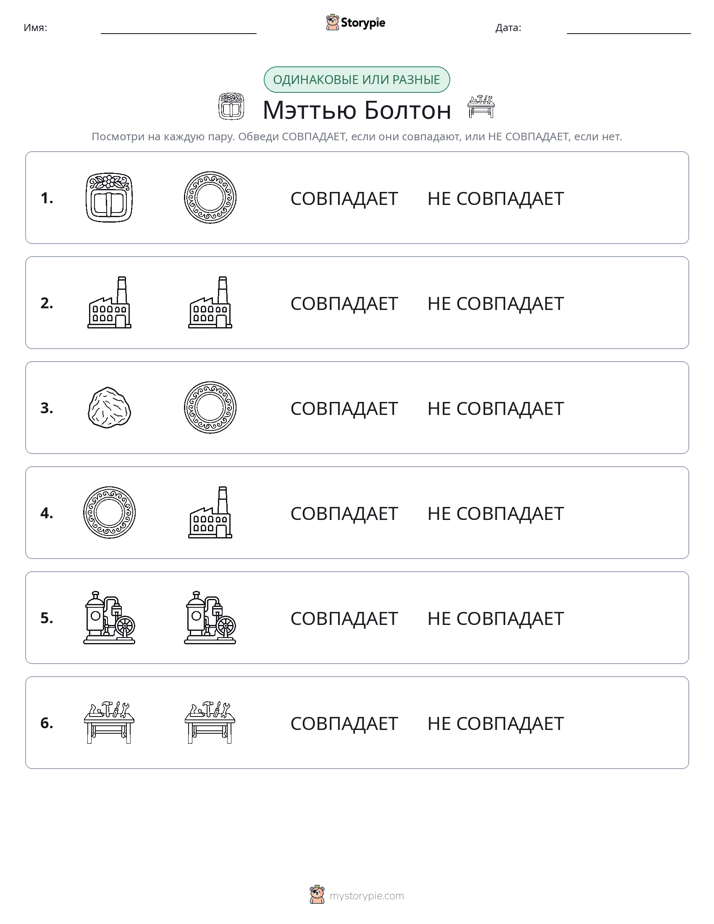Choose НЕ СОВПАДАЕТ for row 1
The image size is (714, 924).
[495, 199]
